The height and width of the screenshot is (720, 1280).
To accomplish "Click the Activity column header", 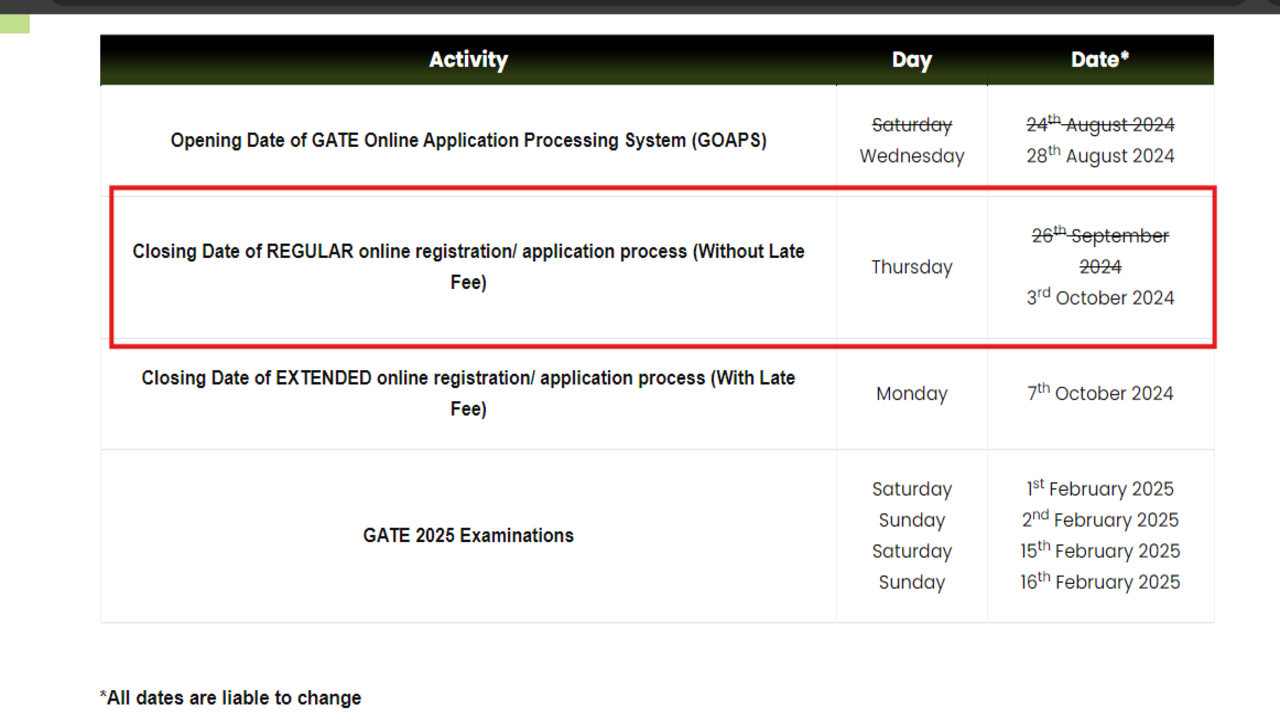I will coord(468,60).
